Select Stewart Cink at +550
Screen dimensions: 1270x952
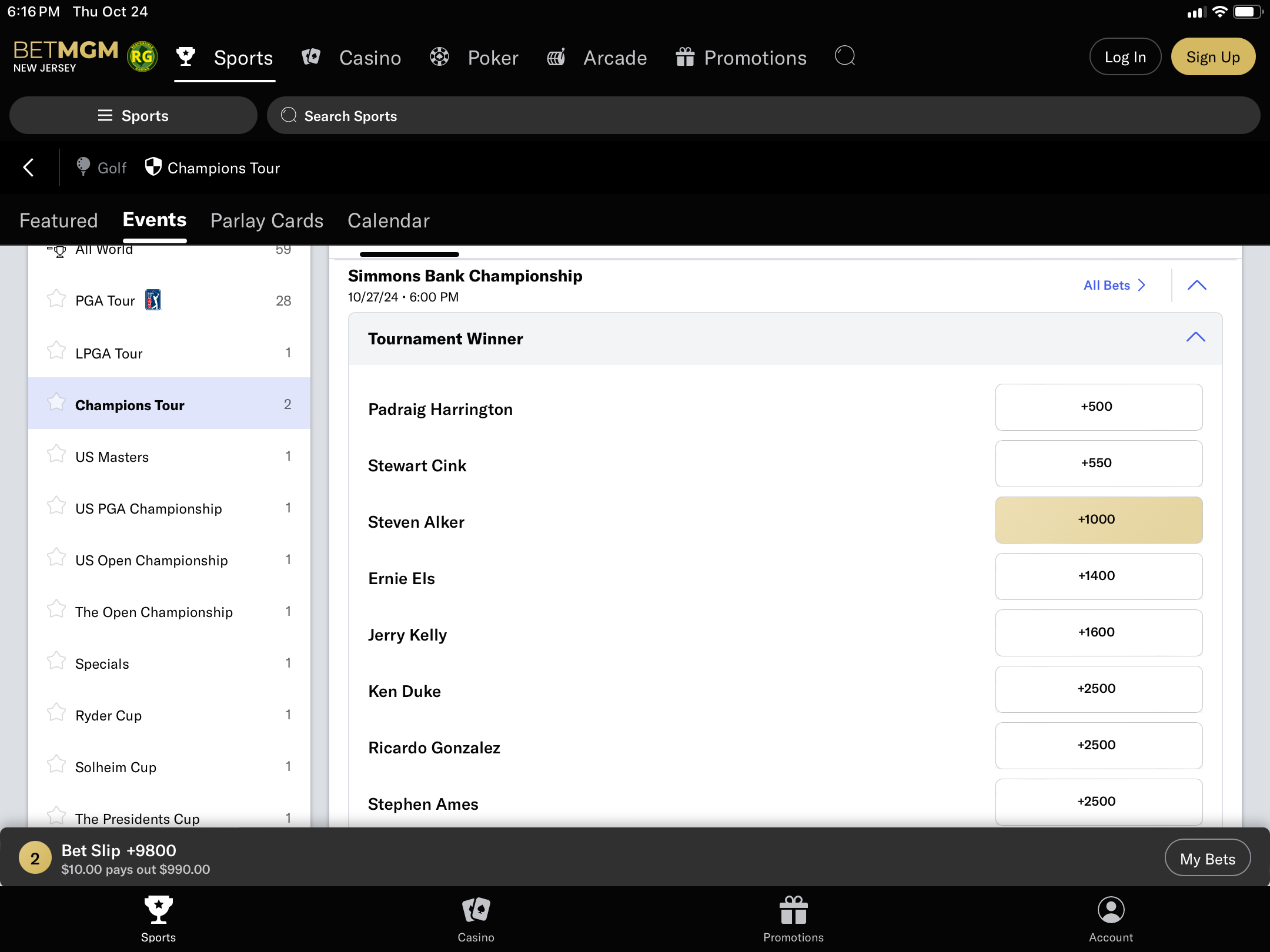click(x=1098, y=463)
